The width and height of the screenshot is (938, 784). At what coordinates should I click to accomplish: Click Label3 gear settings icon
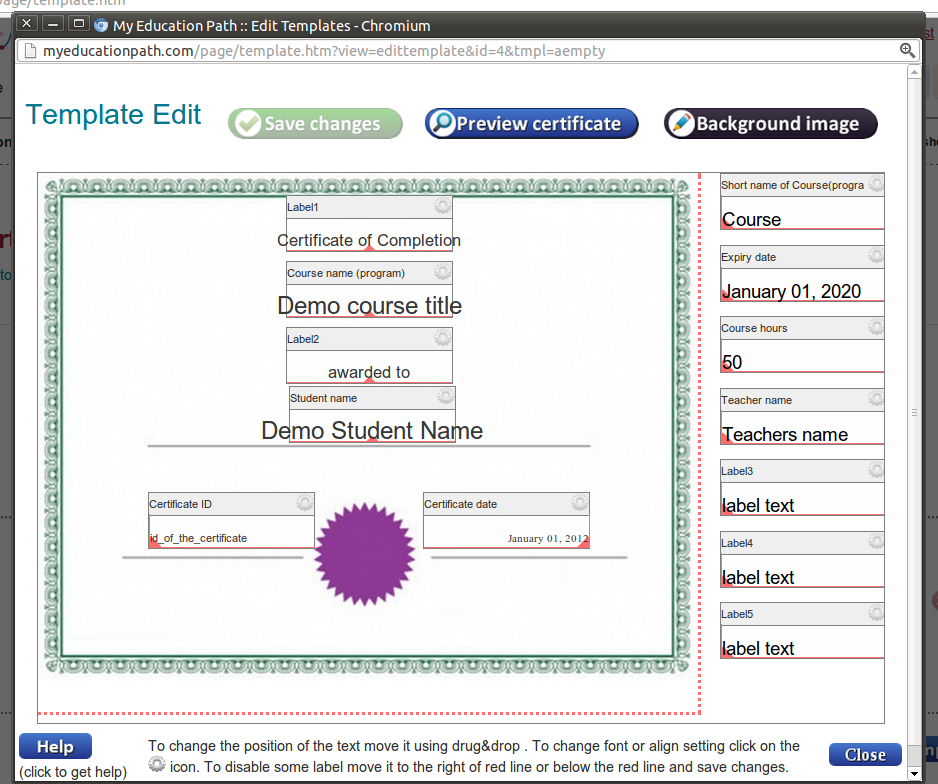876,471
